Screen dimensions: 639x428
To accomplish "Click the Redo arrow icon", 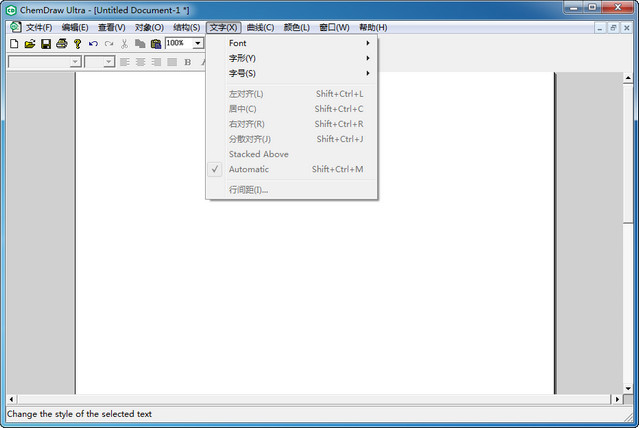I will (x=109, y=44).
